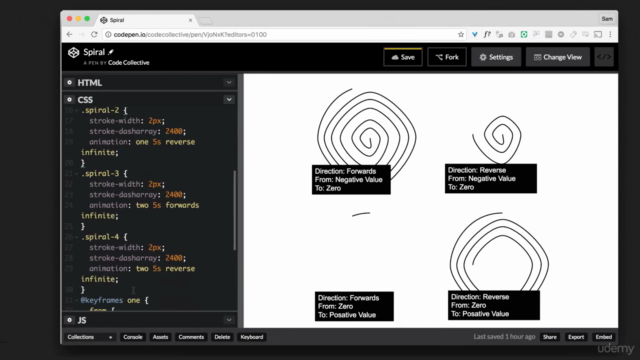640x360 pixels.
Task: Collapse @keyframes one fold arrow
Action: [77, 300]
